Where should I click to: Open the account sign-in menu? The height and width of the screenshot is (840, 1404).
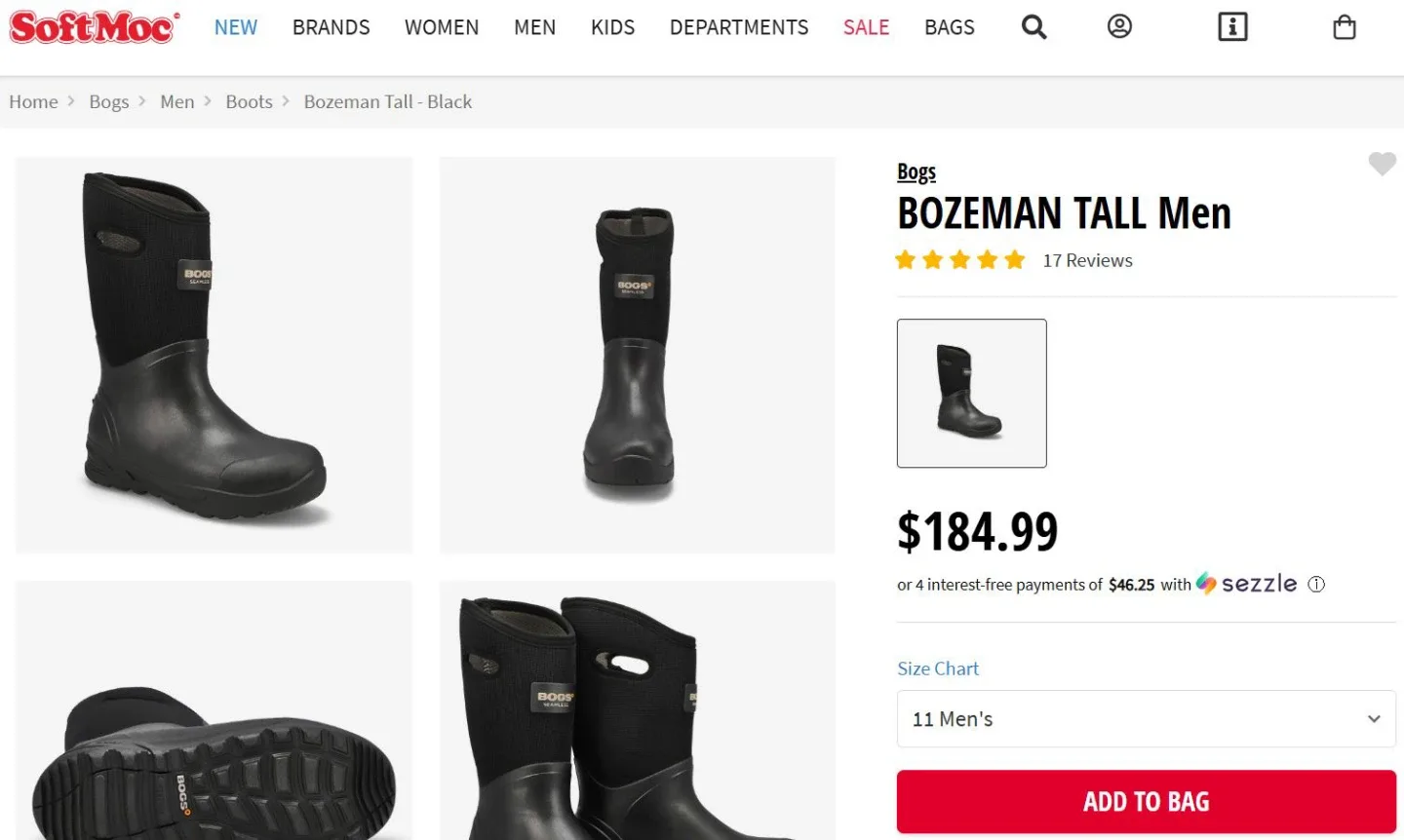1118,26
